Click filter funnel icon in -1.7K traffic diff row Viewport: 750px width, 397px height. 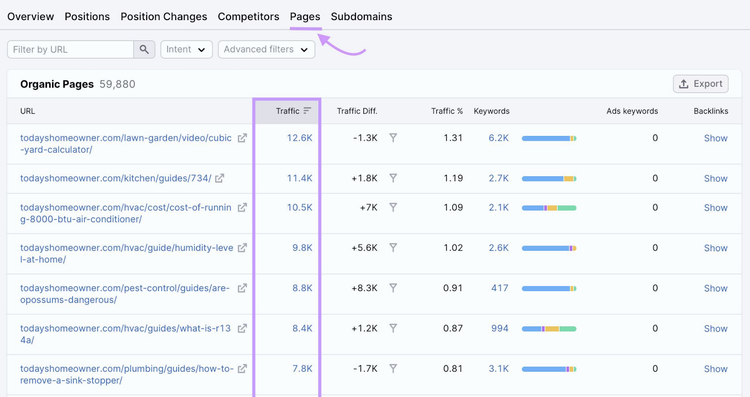tap(393, 369)
